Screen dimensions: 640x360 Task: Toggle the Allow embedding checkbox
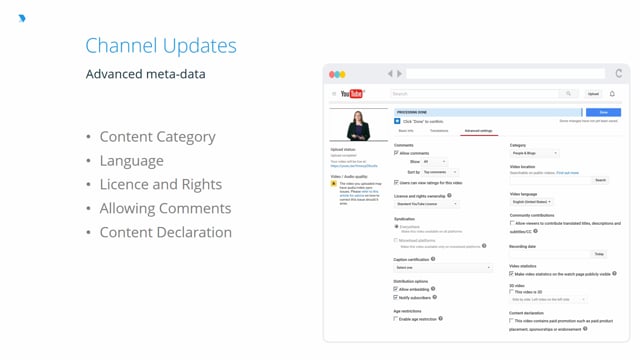[x=396, y=289]
